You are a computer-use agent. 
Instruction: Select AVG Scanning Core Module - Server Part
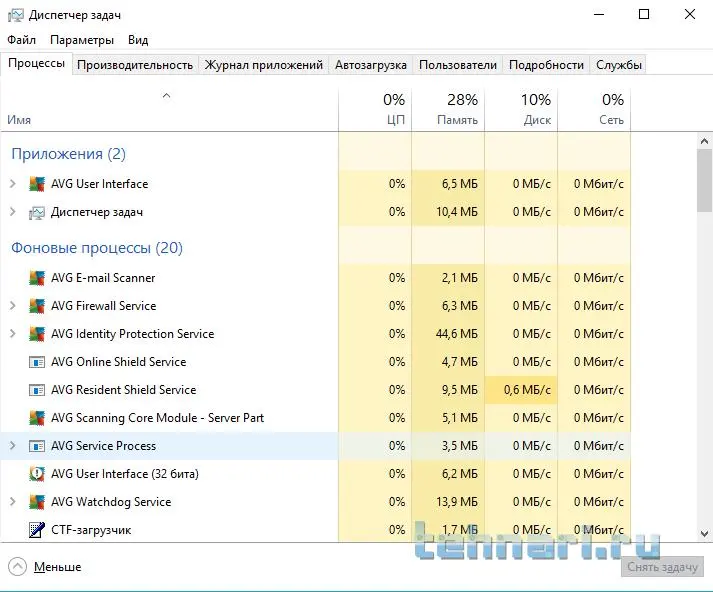coord(157,418)
